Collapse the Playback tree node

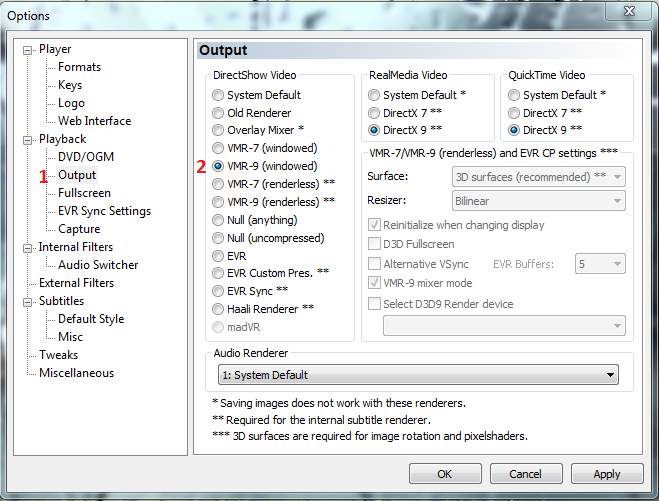click(27, 140)
